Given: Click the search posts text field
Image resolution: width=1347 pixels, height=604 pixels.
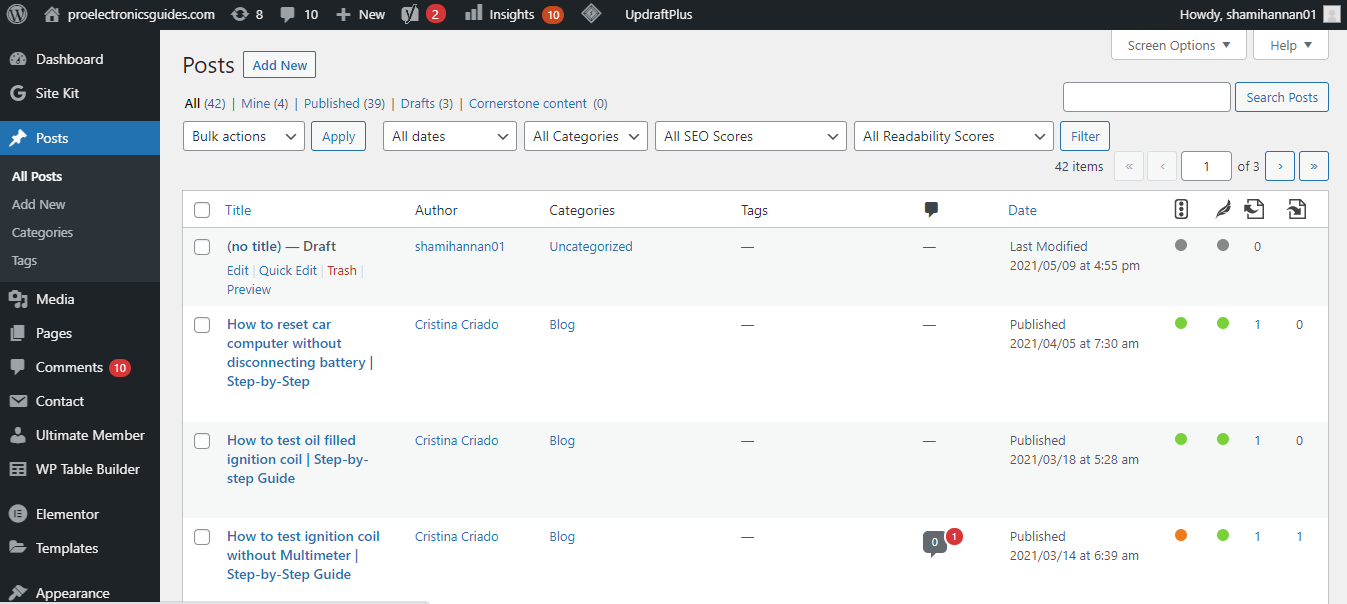Looking at the screenshot, I should tap(1146, 97).
